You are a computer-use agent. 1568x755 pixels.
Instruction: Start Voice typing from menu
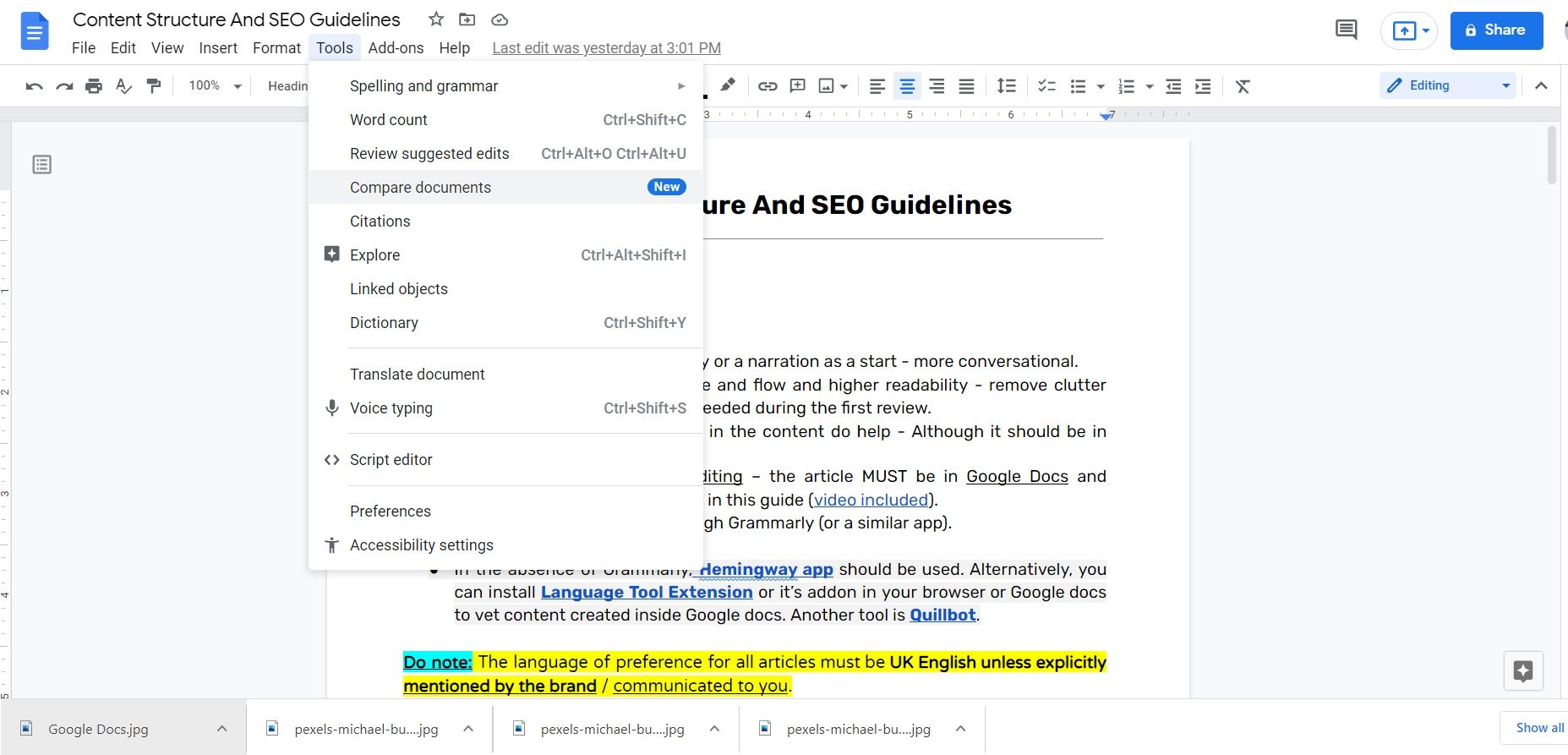[x=505, y=408]
